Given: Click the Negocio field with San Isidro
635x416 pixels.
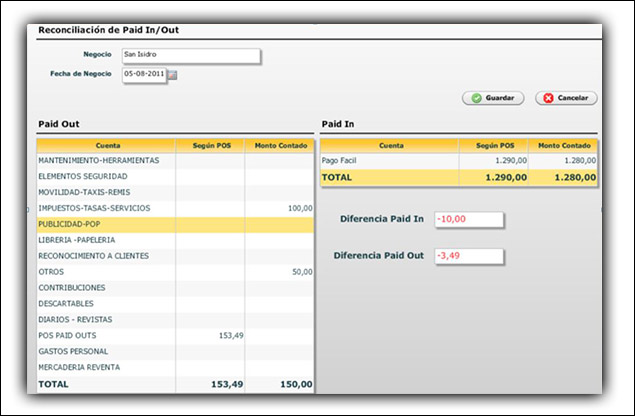Looking at the screenshot, I should (x=189, y=54).
